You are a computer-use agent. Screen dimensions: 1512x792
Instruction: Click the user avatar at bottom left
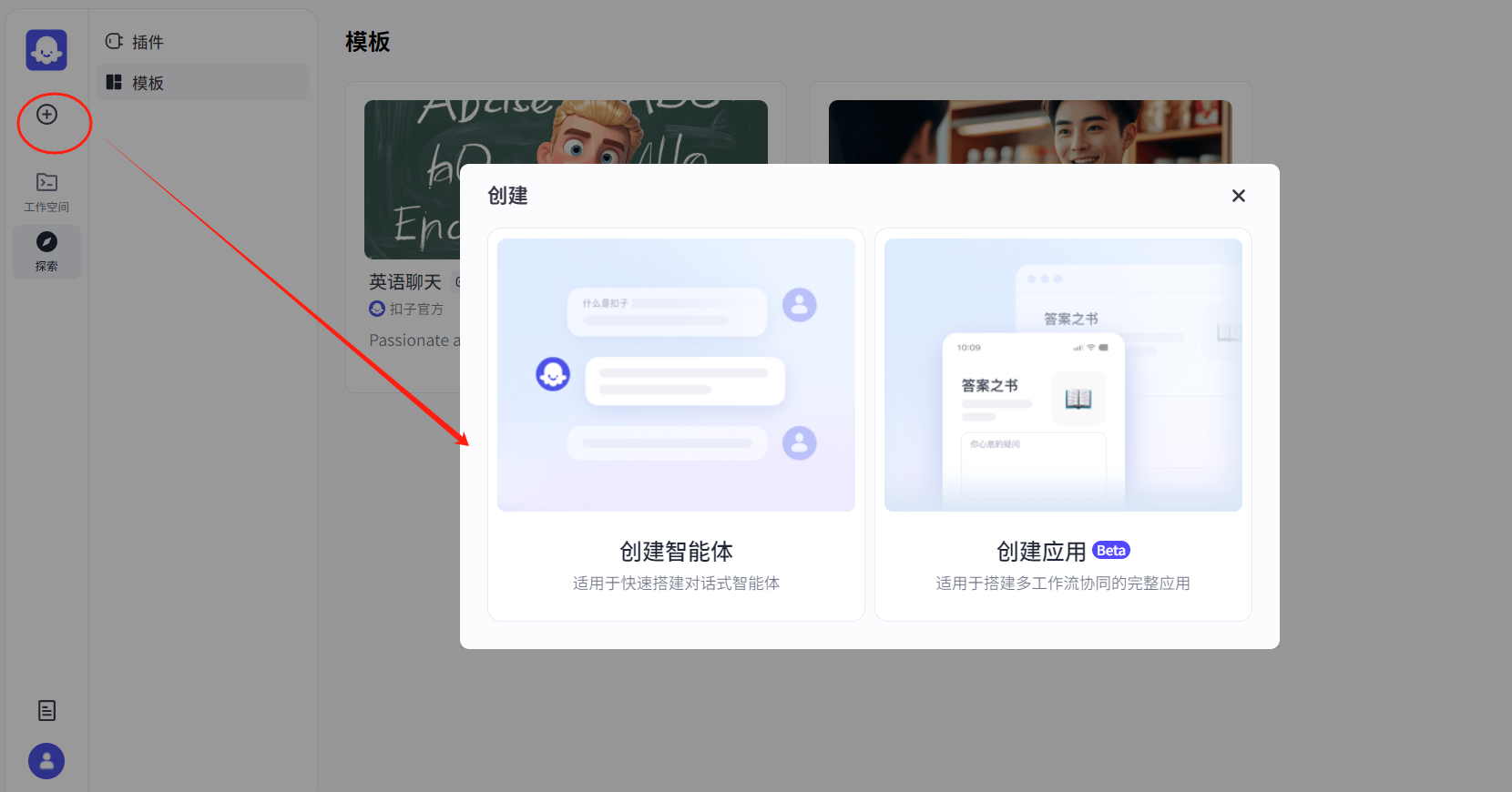46,761
